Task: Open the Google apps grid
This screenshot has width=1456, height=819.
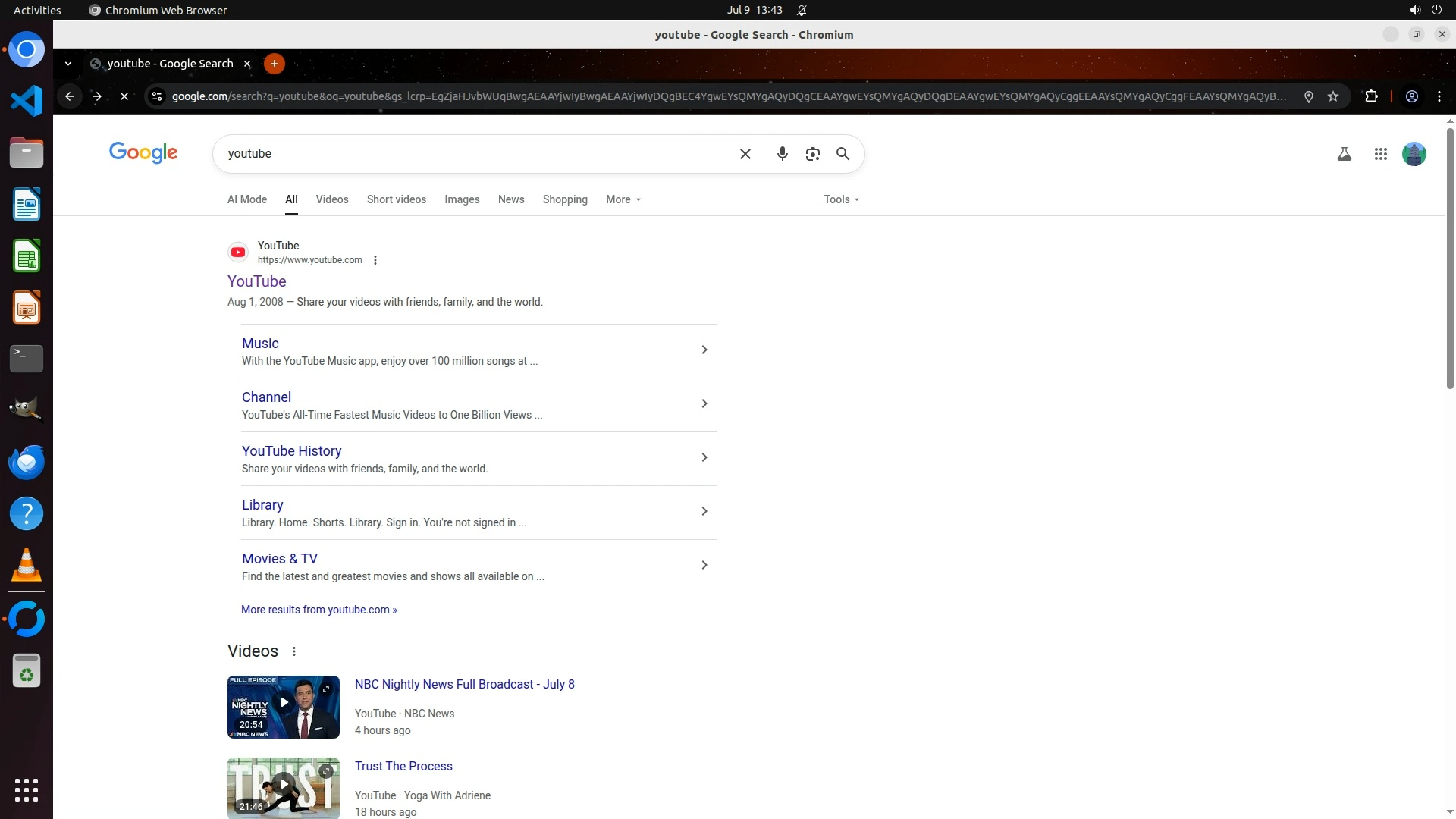Action: 1380,154
